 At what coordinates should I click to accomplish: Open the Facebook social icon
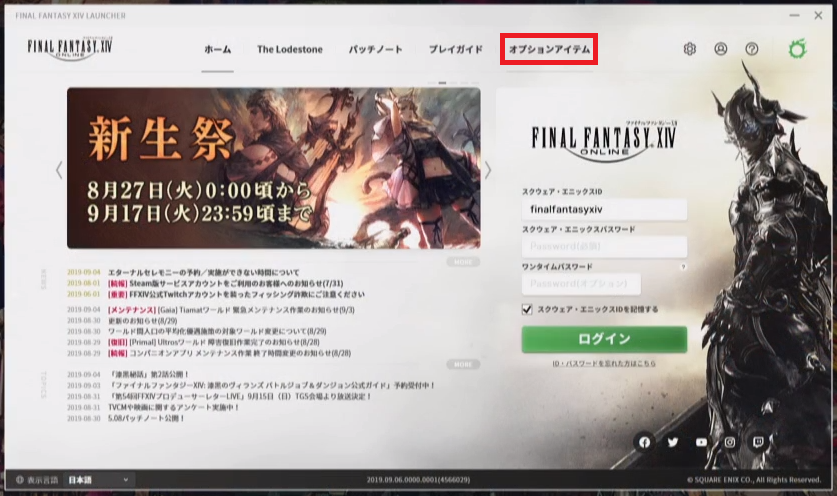[x=644, y=442]
